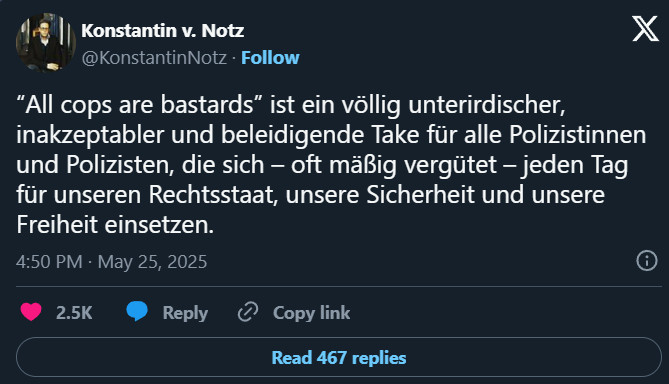
Task: Click the 2.5K likes count
Action: [74, 313]
